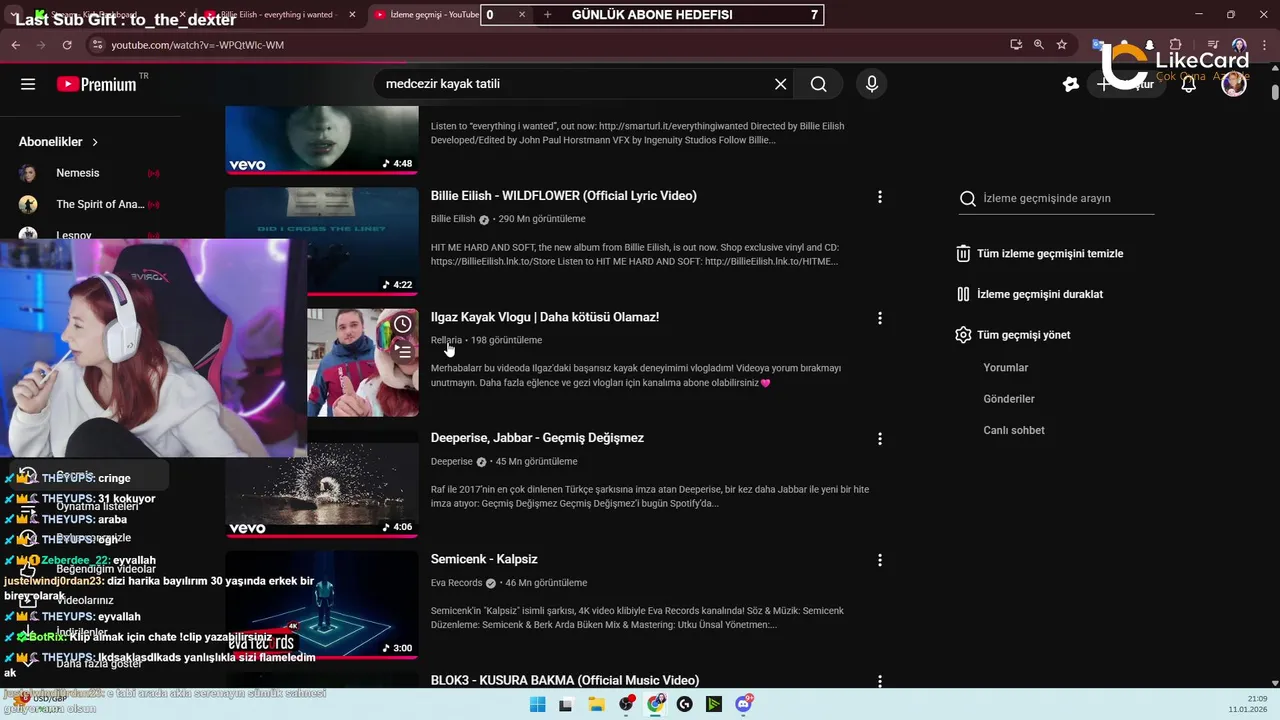The width and height of the screenshot is (1280, 720).
Task: Open Semicenk Kalpsiz video thumbnail
Action: coord(322,605)
